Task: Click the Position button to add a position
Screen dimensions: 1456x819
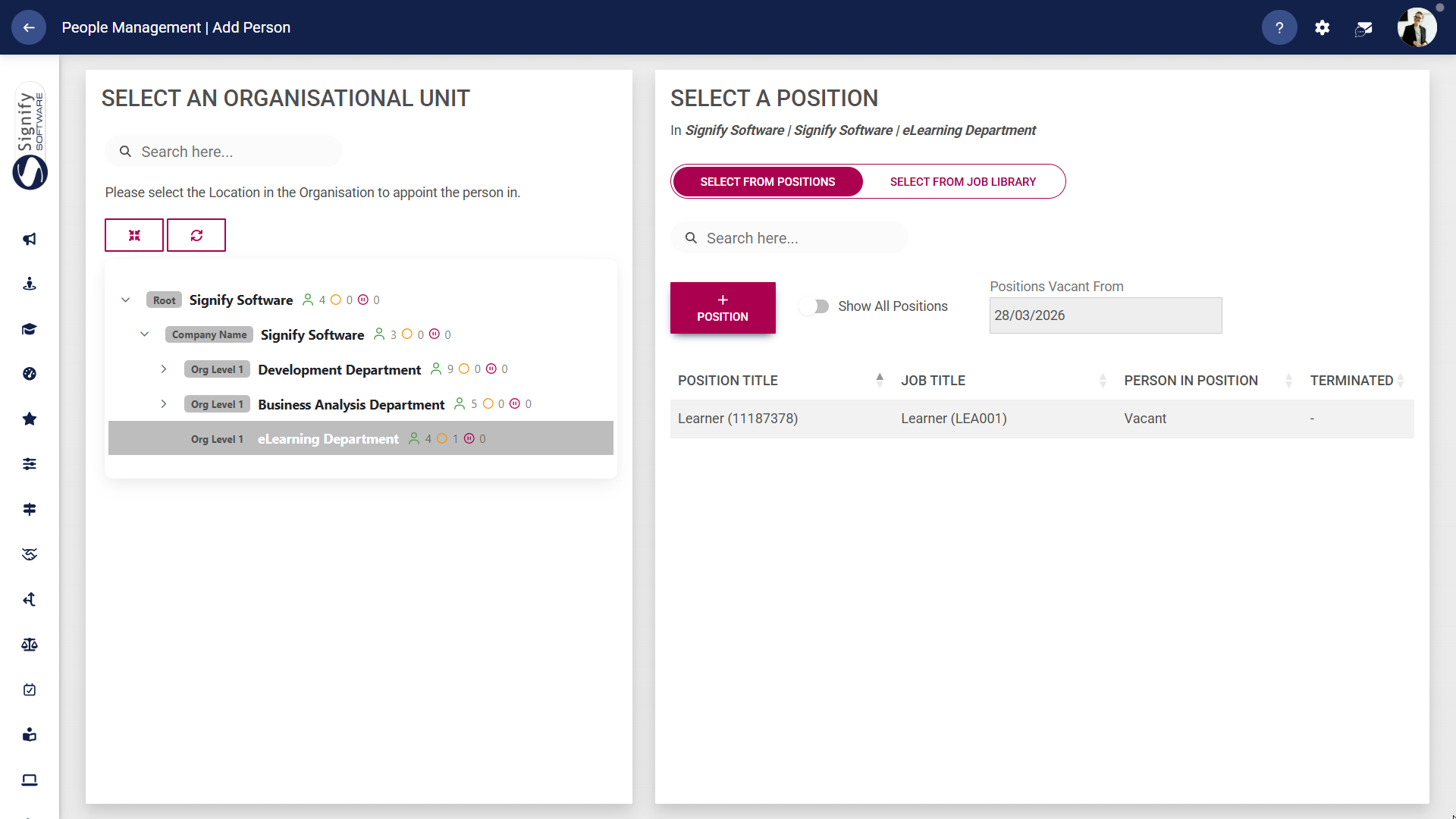Action: coord(723,308)
